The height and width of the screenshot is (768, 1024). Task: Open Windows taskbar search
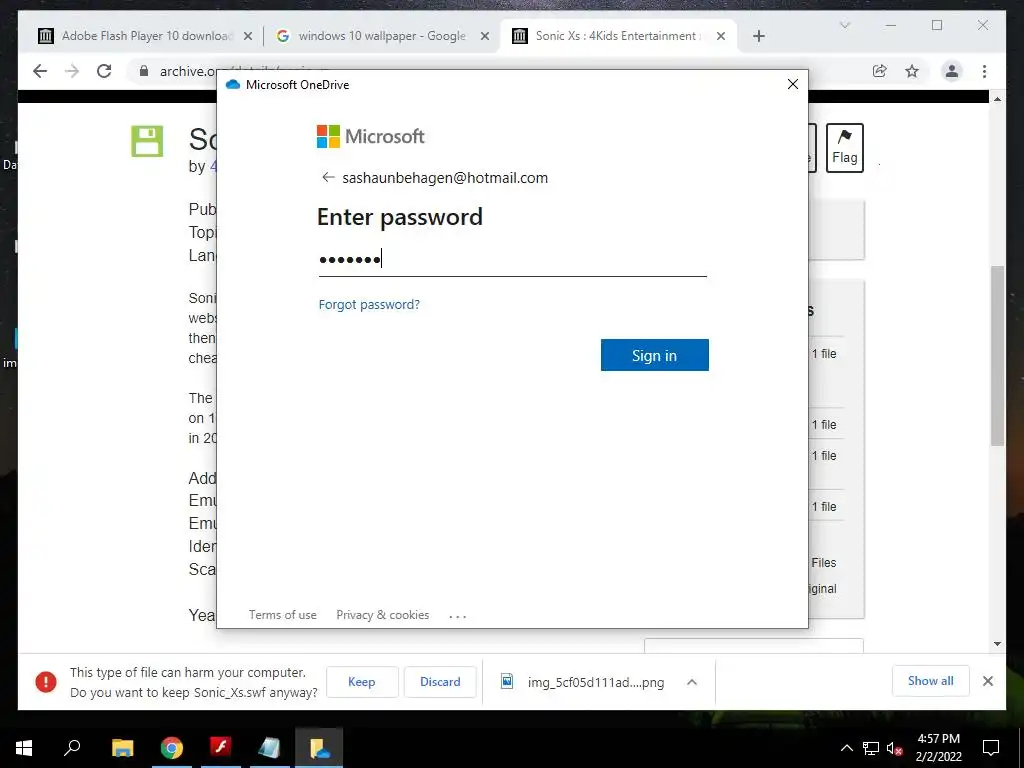72,748
